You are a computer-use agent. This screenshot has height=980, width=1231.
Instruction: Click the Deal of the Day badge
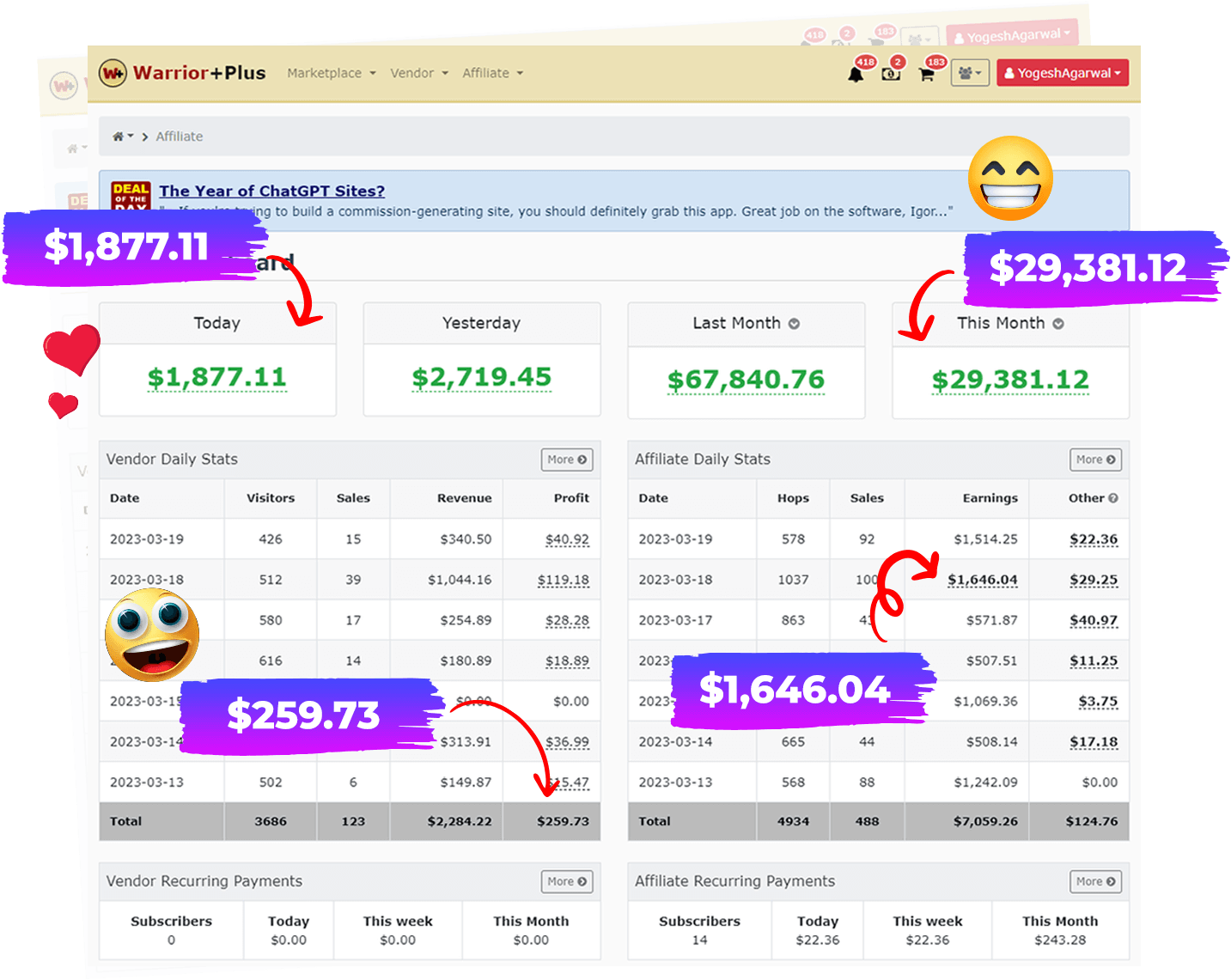[131, 195]
